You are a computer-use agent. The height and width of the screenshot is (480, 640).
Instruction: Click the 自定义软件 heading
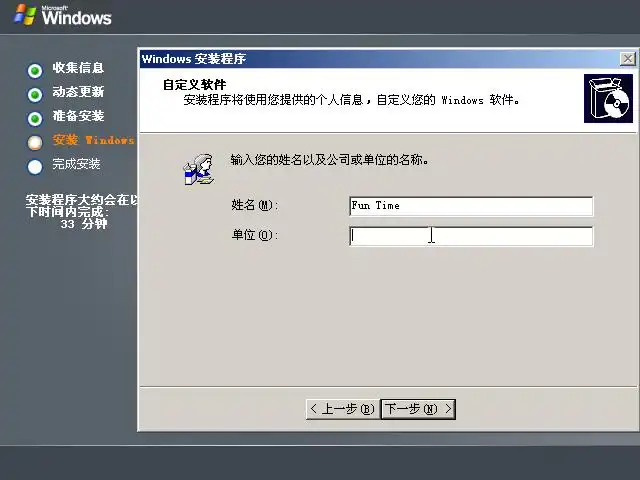point(194,85)
